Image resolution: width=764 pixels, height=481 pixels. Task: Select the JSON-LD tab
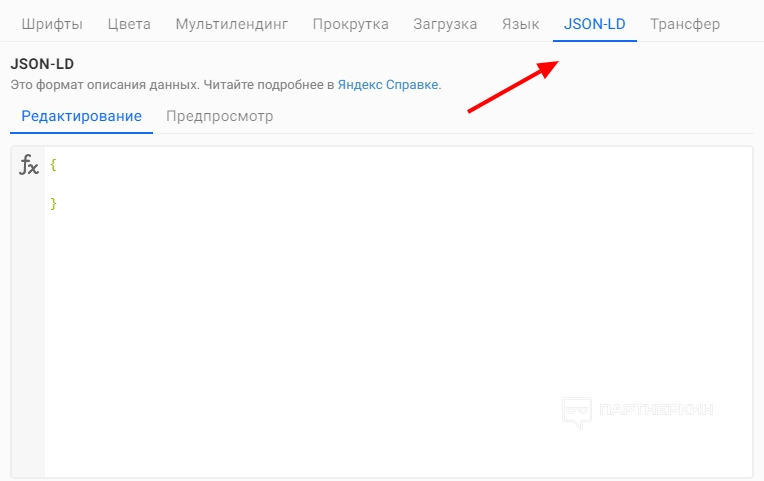(594, 24)
